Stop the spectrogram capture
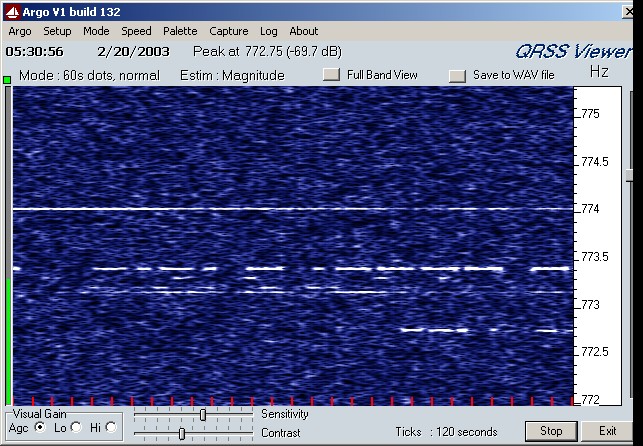Viewport: 643px width, 446px height. click(551, 431)
